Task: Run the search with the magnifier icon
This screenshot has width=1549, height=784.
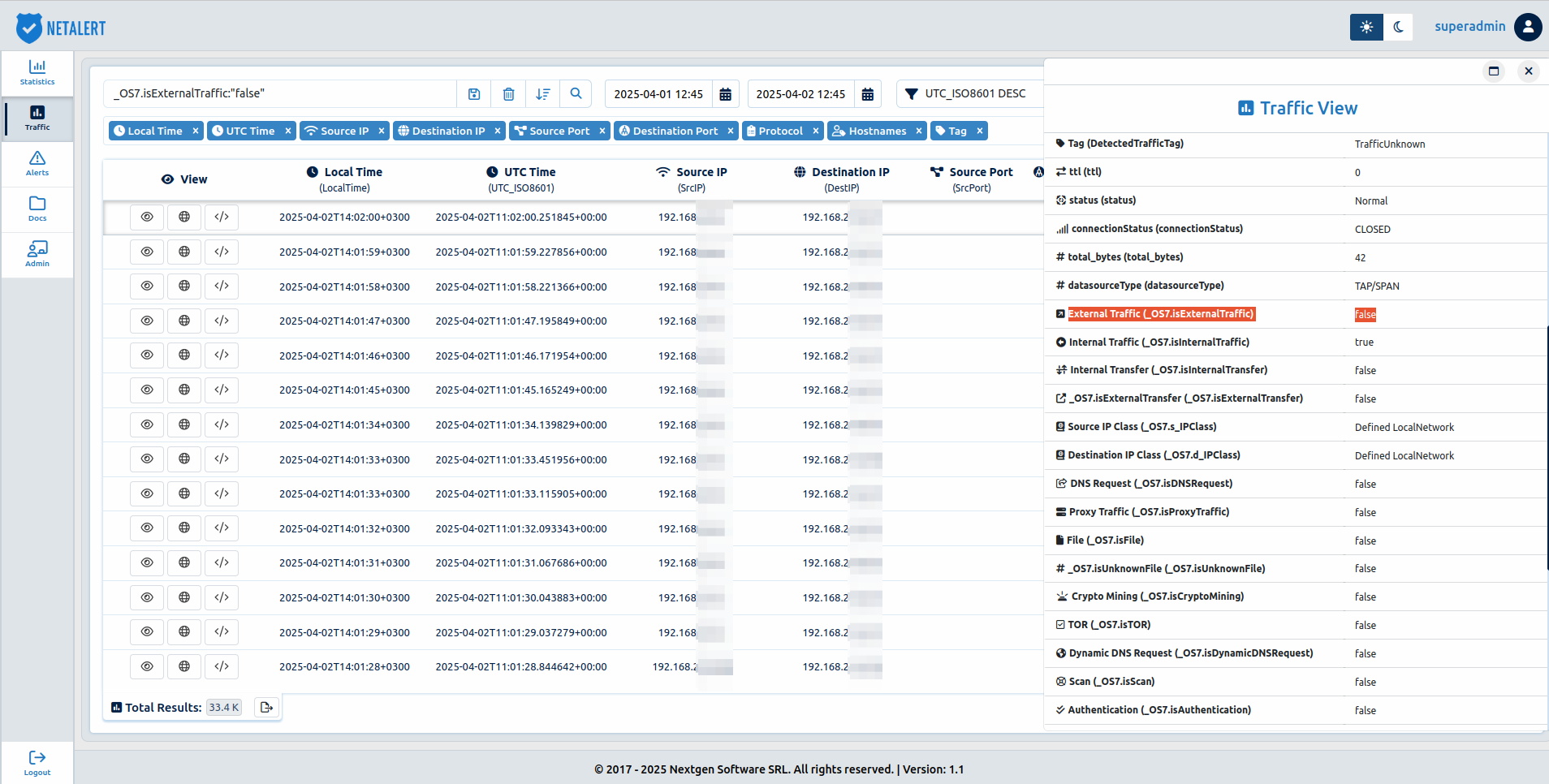Action: pos(576,93)
